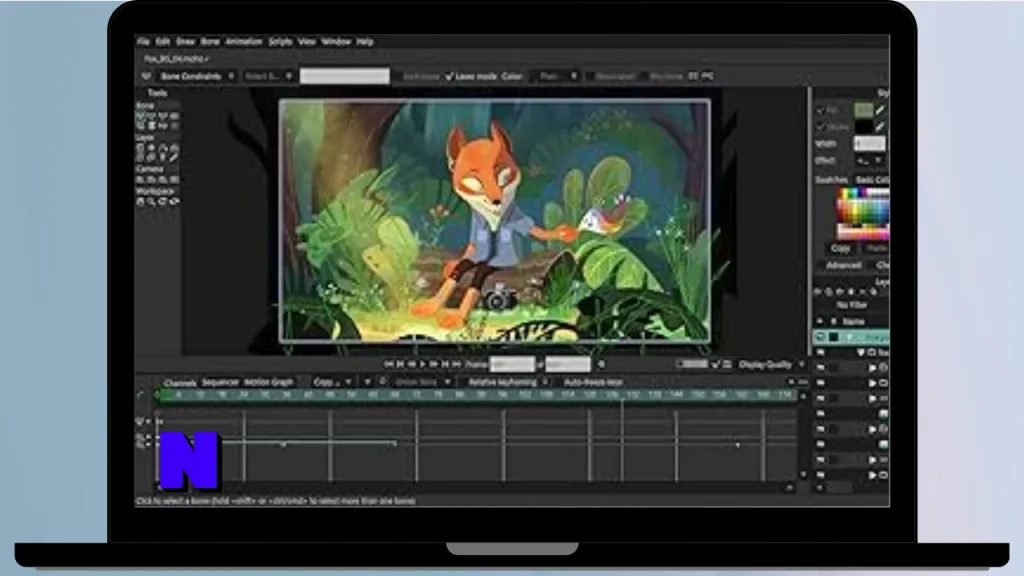The height and width of the screenshot is (576, 1024).
Task: Open the Bone menu
Action: [210, 42]
